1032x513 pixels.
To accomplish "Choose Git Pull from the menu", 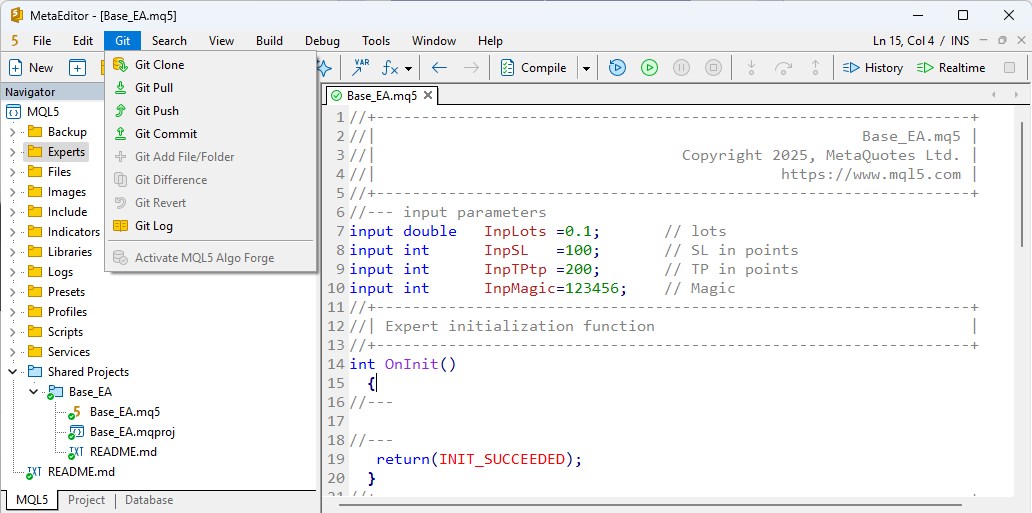I will (211, 88).
